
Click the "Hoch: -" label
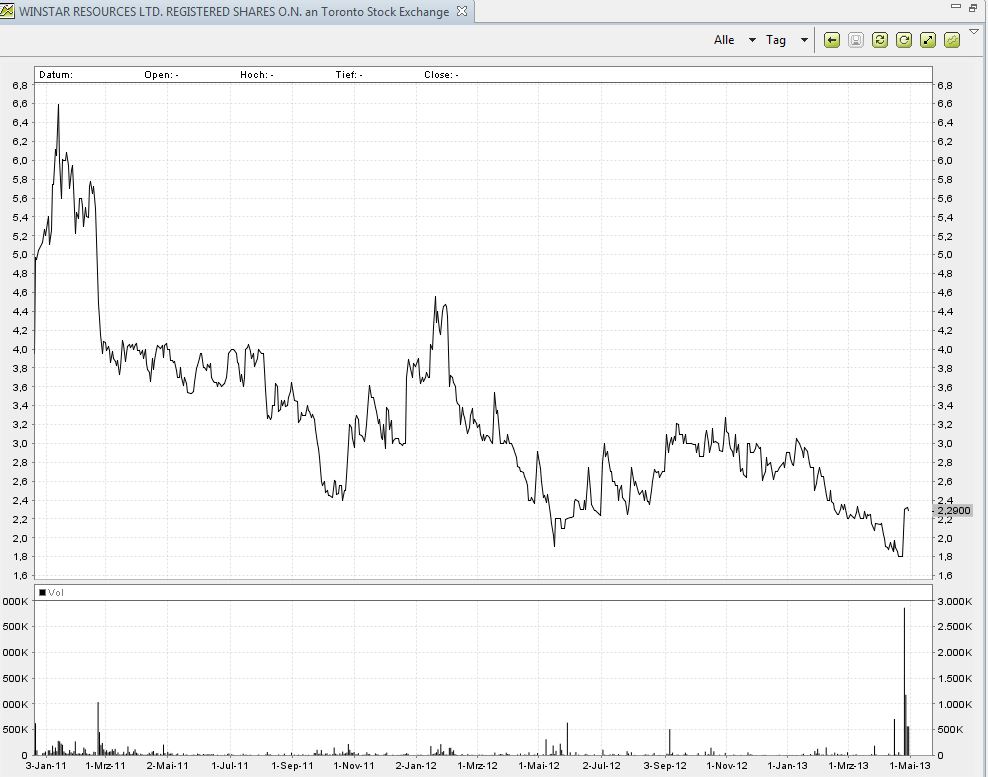[255, 74]
